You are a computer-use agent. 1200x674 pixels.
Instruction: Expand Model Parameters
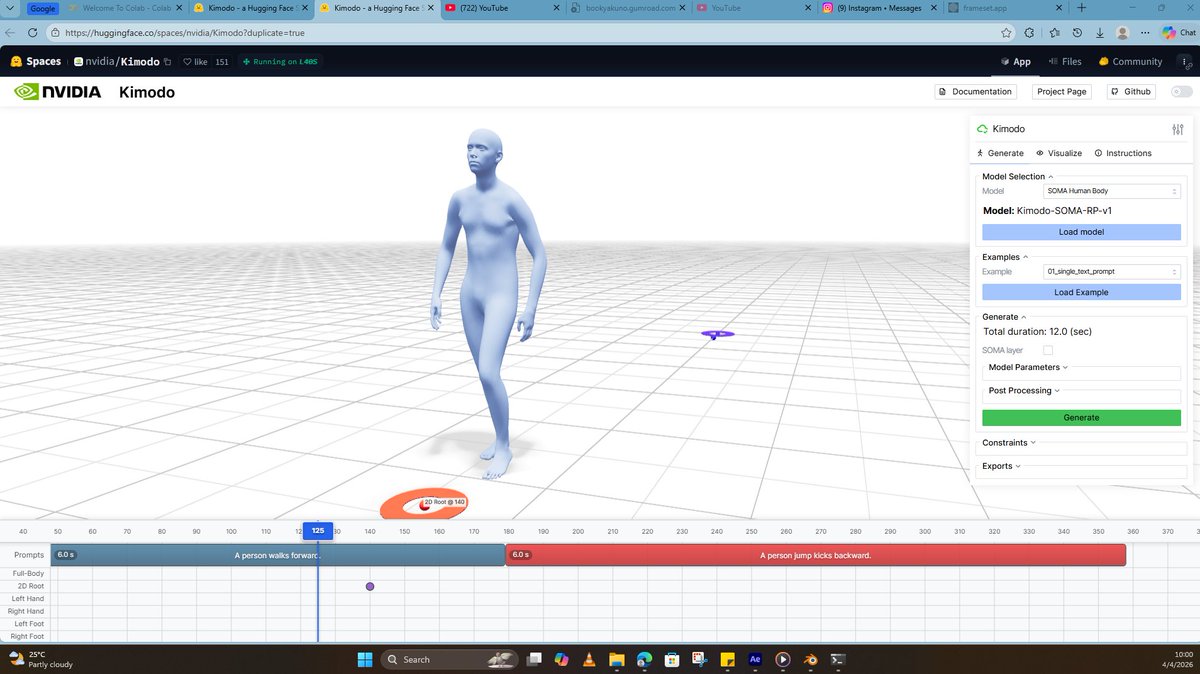click(1028, 367)
